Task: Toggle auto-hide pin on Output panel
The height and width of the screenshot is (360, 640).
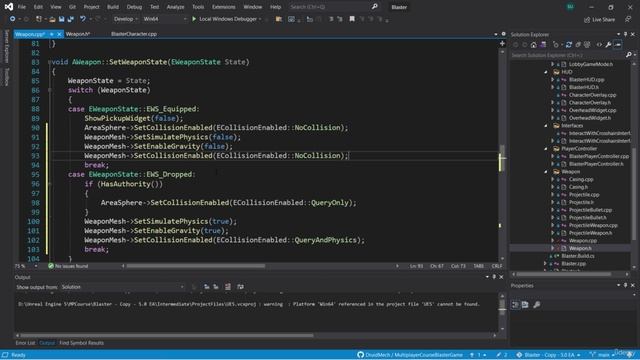Action: click(x=494, y=277)
